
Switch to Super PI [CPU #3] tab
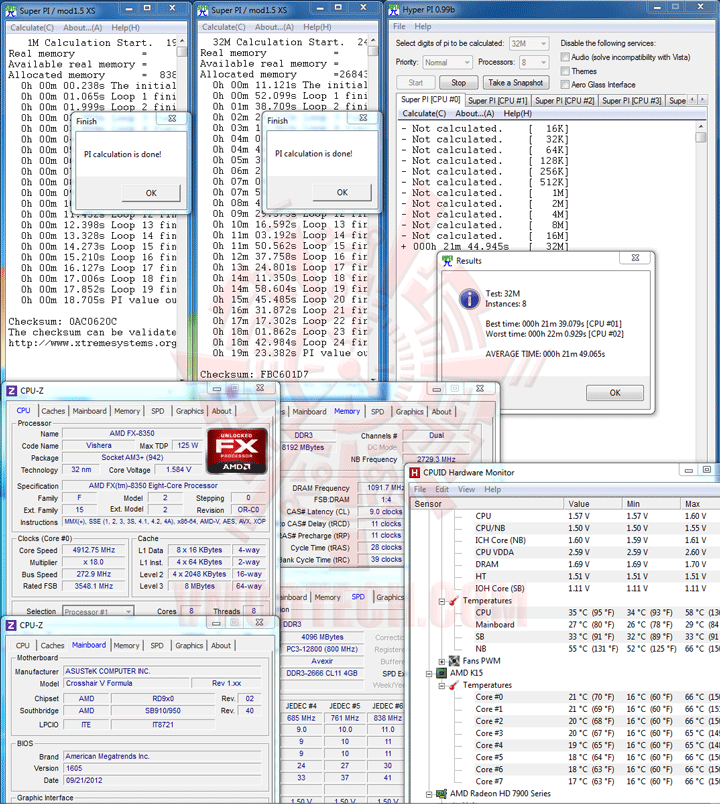(632, 101)
